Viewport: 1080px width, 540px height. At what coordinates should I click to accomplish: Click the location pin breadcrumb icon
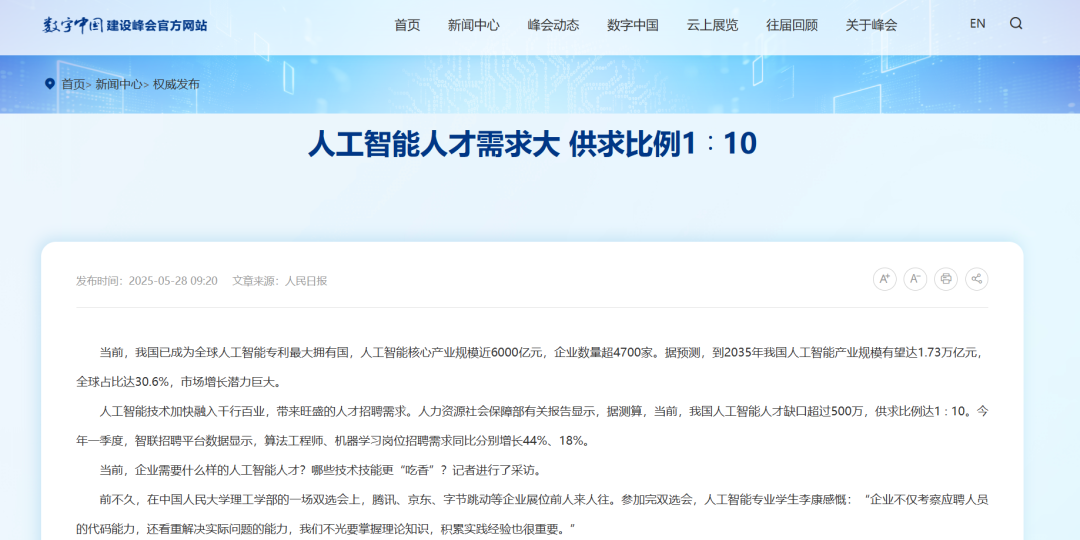(50, 84)
